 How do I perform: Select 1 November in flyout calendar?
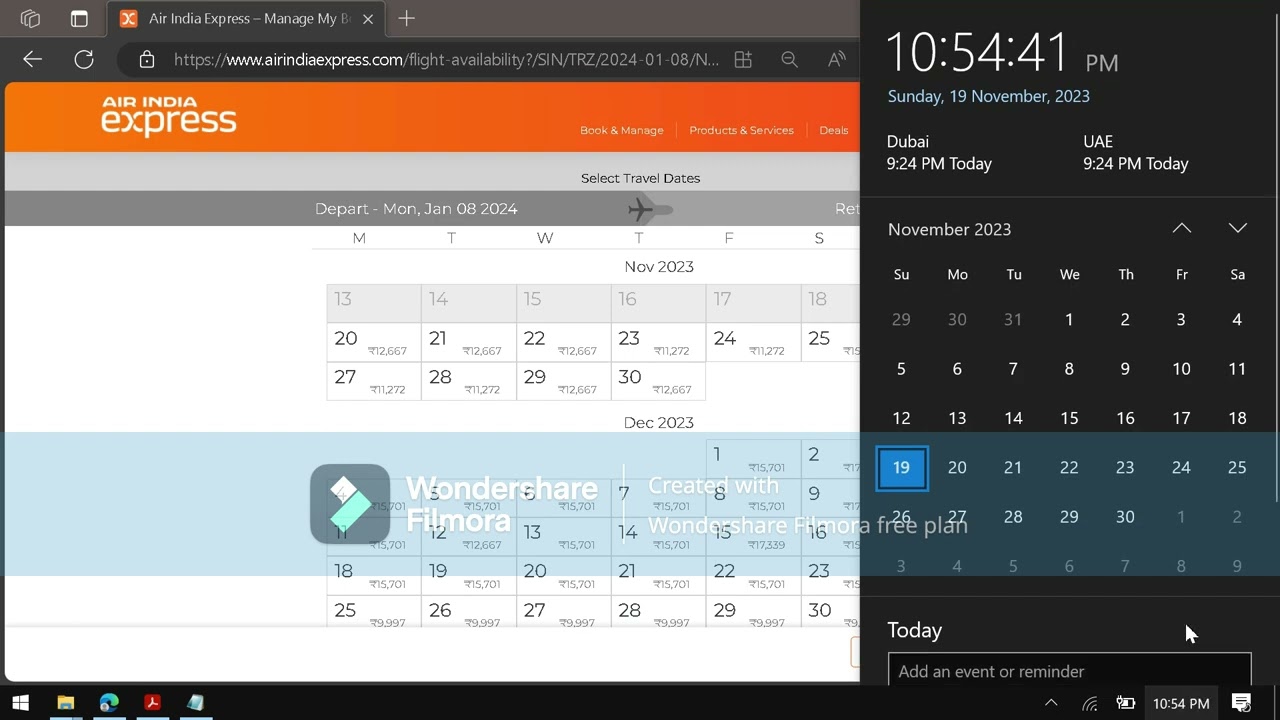pos(1069,320)
